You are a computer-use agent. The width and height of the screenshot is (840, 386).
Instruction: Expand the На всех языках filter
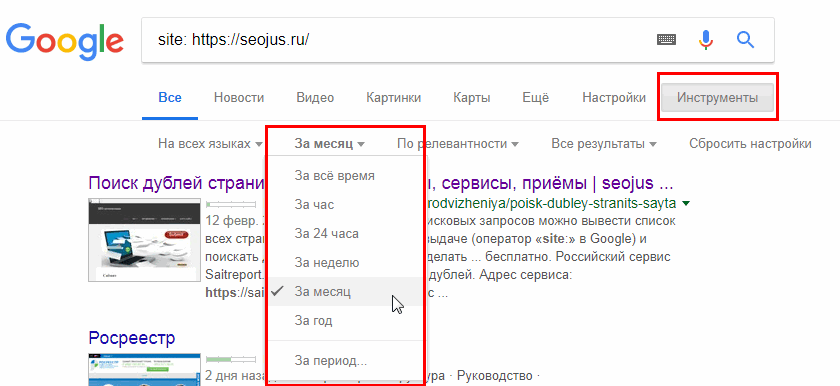pyautogui.click(x=210, y=143)
